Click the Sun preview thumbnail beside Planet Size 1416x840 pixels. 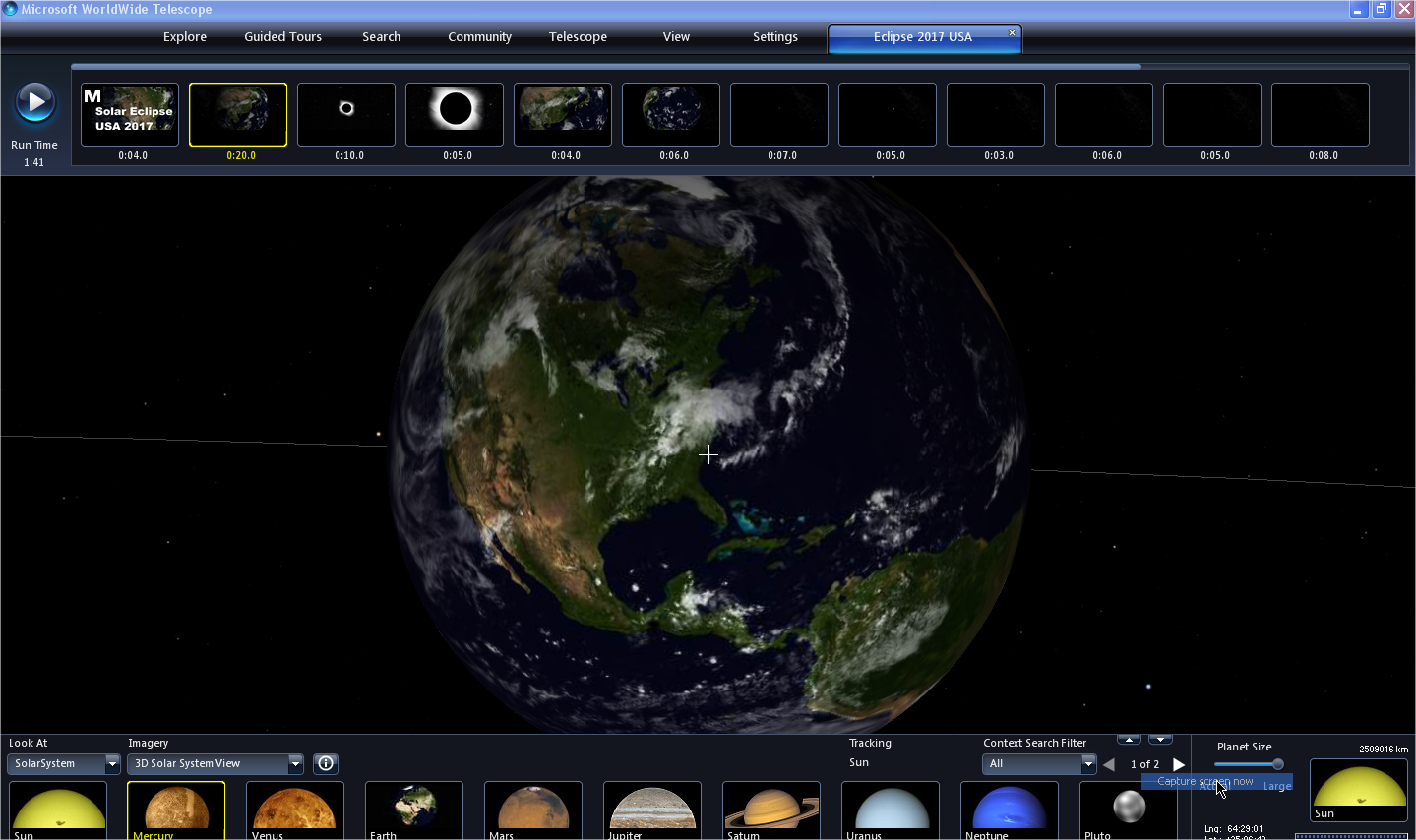point(1359,790)
